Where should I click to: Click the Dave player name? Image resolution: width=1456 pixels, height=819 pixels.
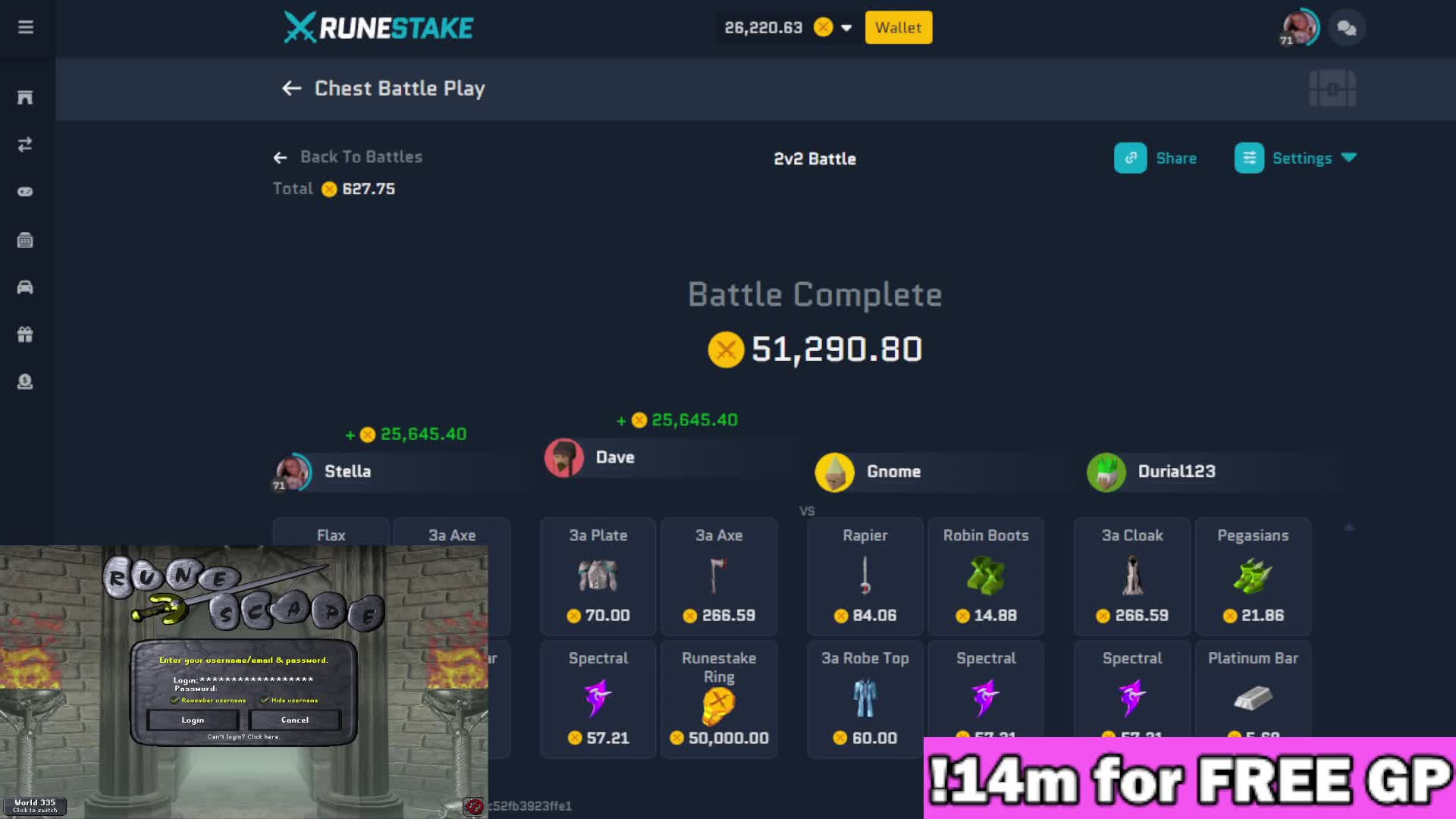615,457
